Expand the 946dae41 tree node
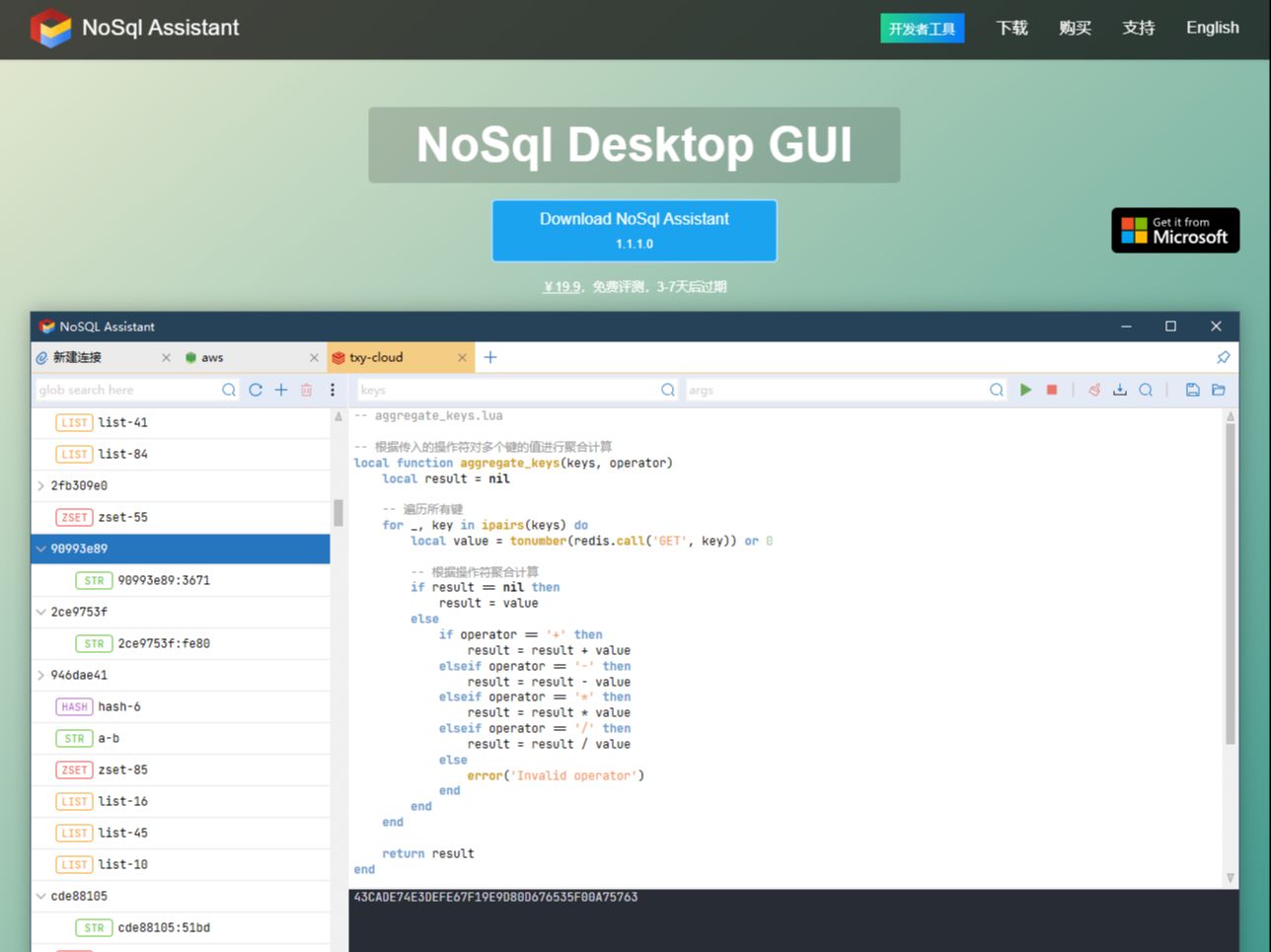Viewport: 1271px width, 952px height. (x=39, y=675)
